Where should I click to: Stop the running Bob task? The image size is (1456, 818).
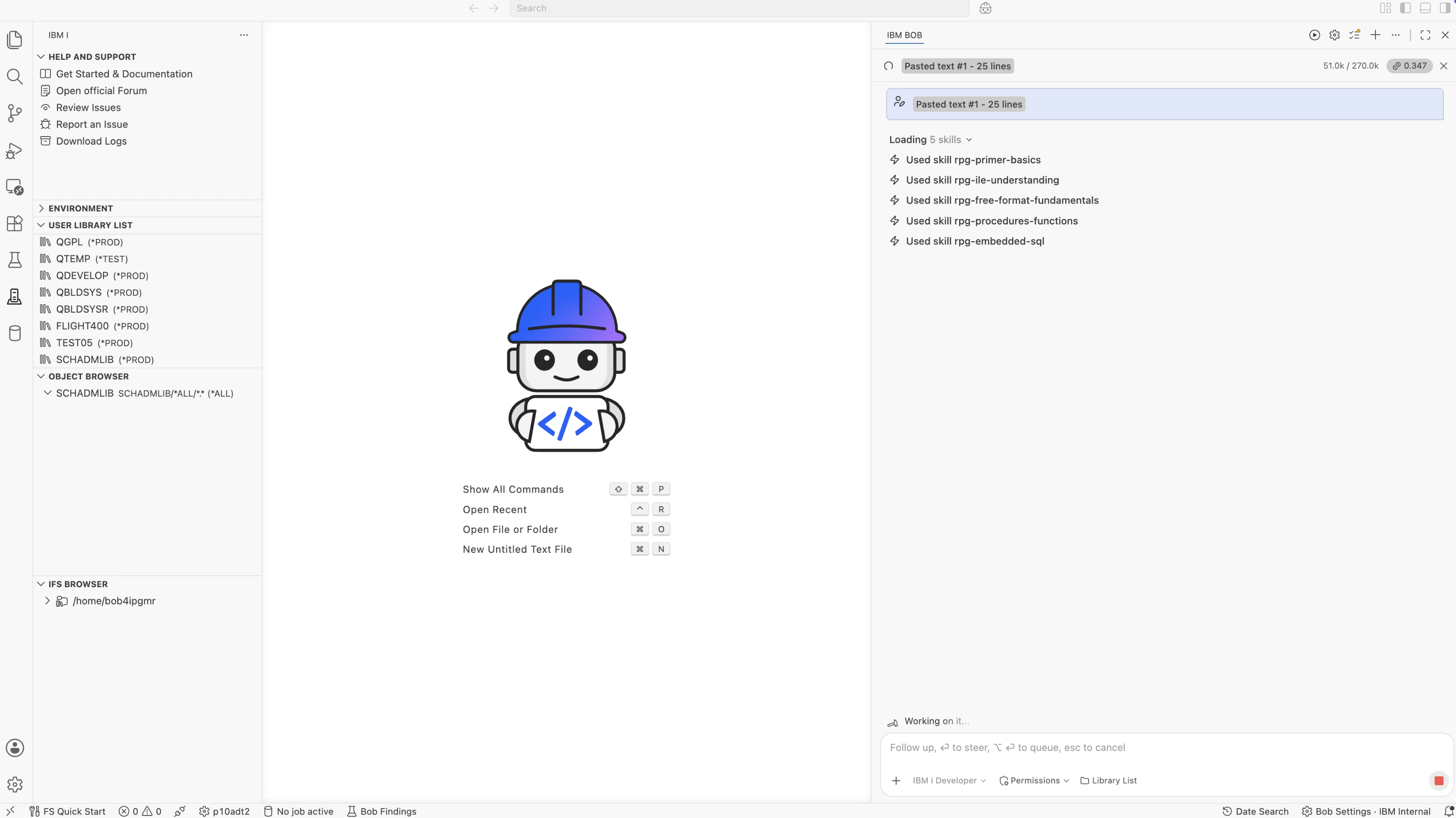pyautogui.click(x=1439, y=781)
